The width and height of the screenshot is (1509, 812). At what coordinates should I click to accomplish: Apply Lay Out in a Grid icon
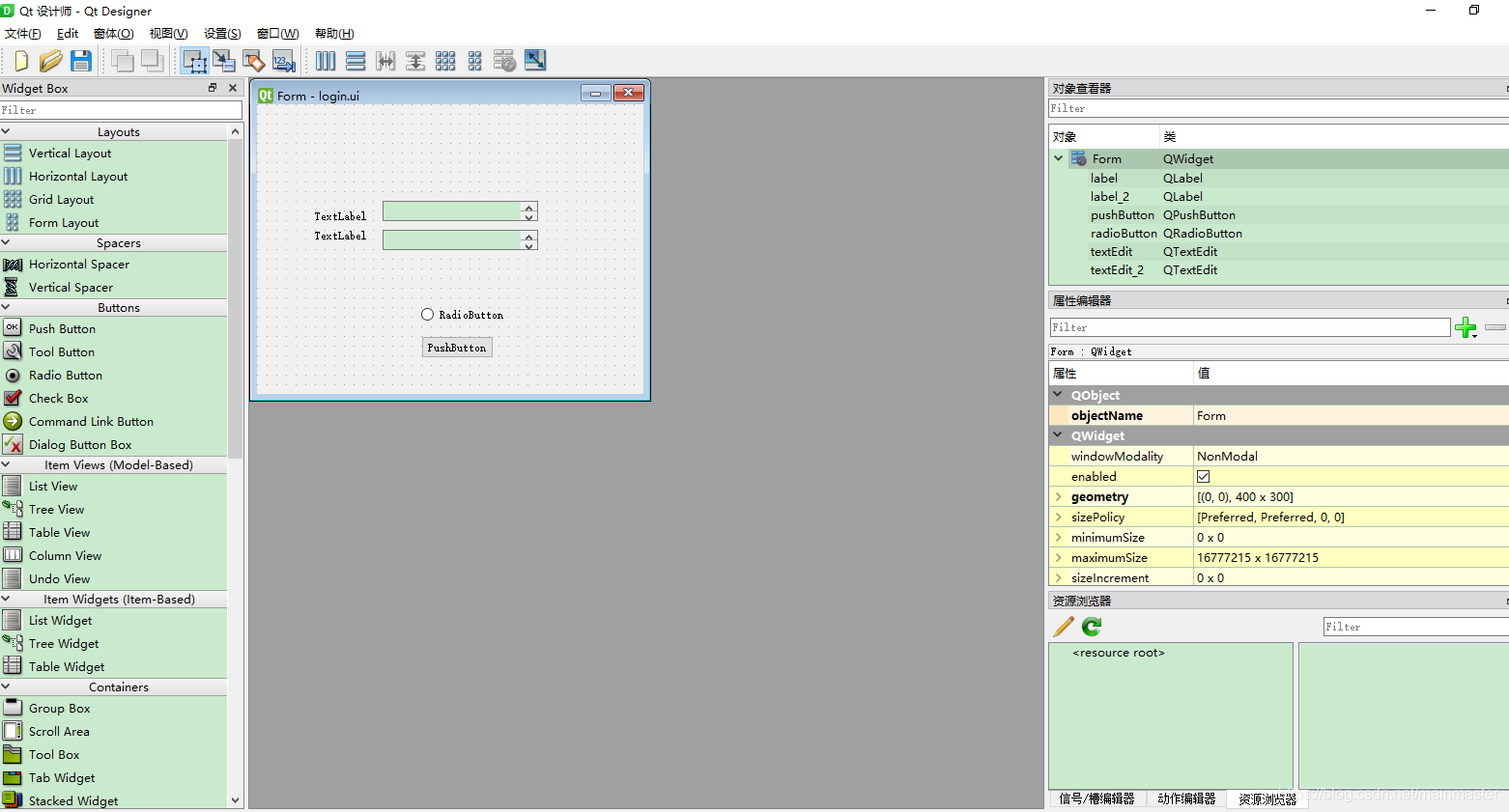(445, 61)
